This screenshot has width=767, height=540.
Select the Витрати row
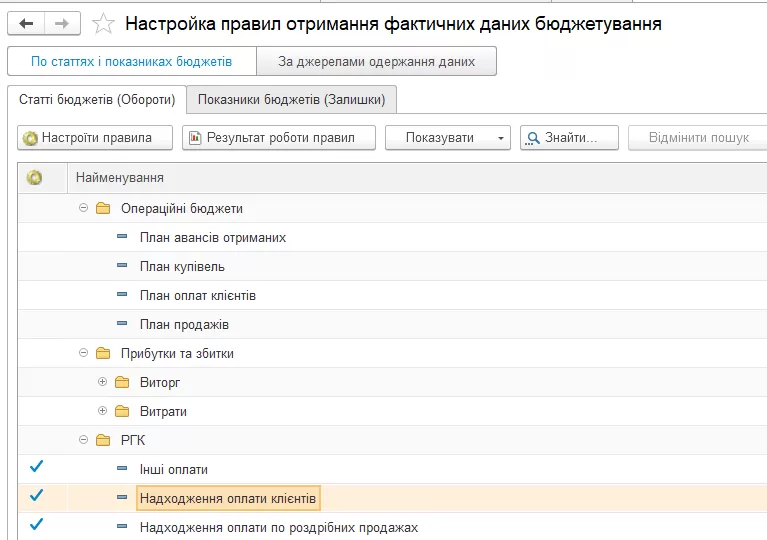(x=392, y=411)
